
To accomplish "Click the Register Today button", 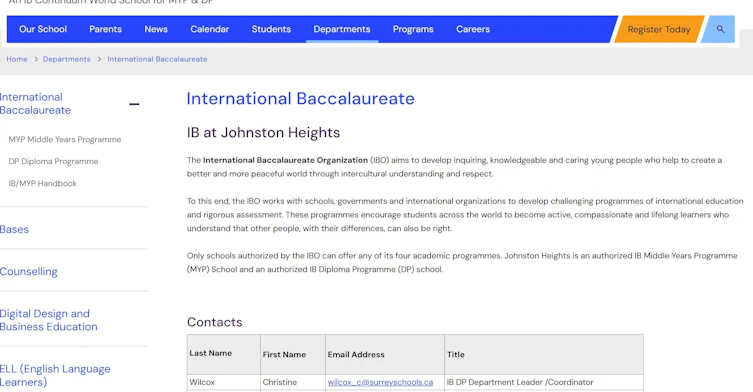I will click(659, 29).
